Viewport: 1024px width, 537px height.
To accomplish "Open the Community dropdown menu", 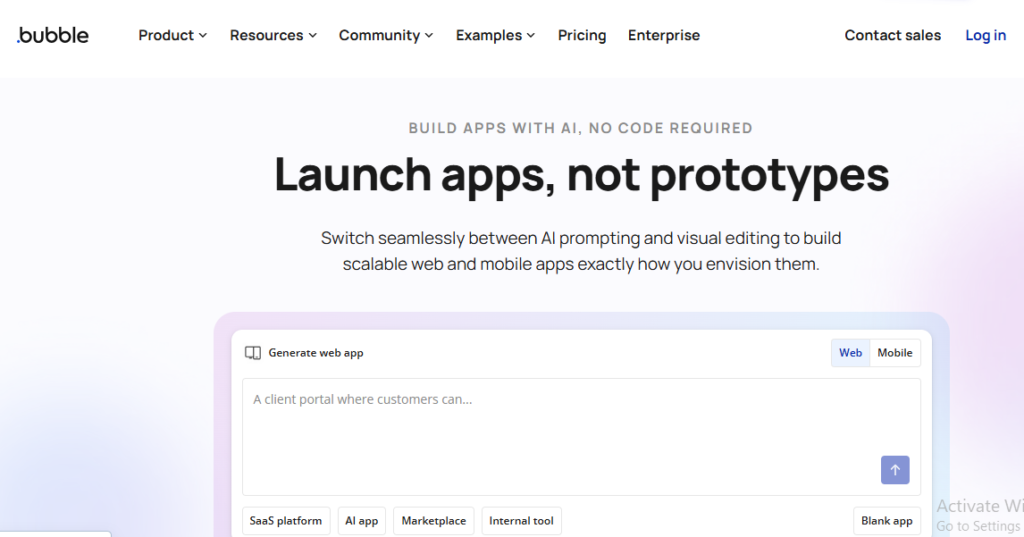I will pos(386,35).
